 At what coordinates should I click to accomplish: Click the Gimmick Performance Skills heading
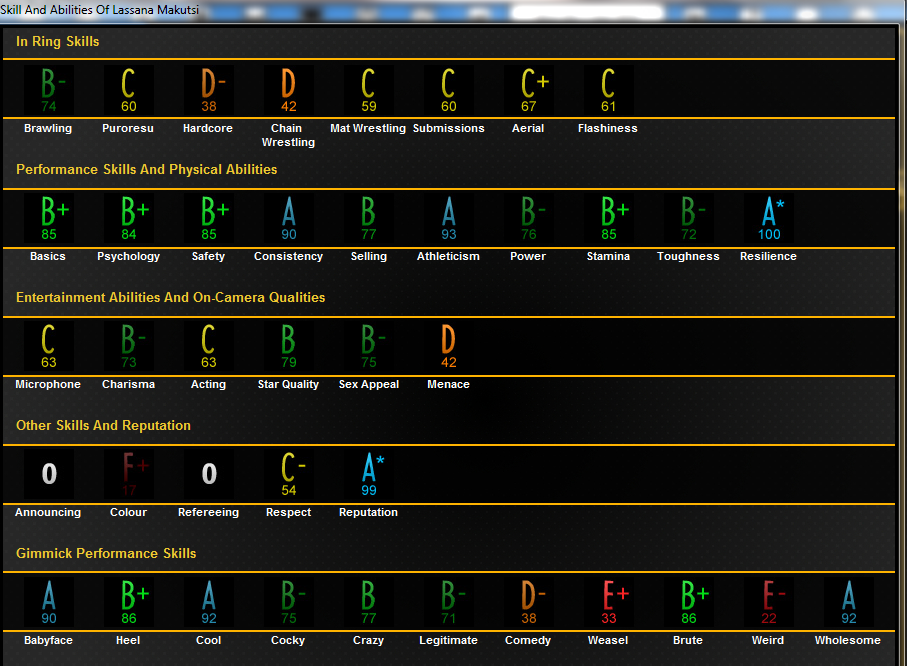(x=106, y=553)
